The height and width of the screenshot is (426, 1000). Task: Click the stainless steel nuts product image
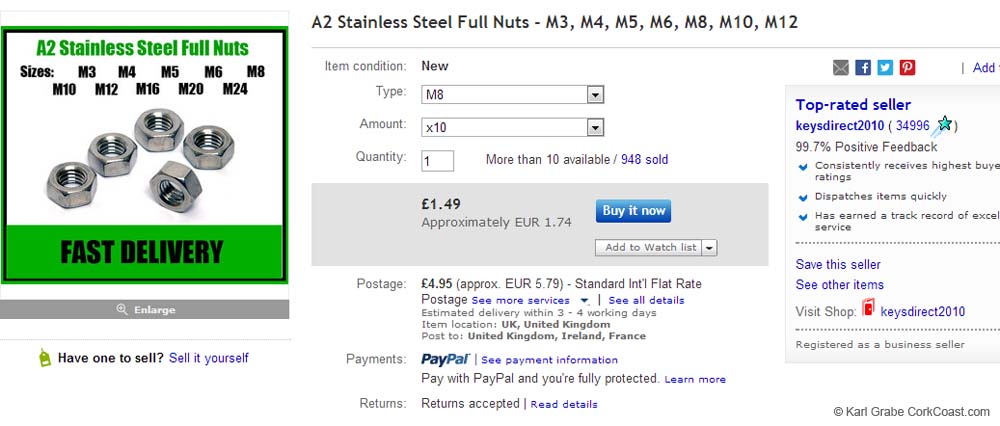click(145, 155)
